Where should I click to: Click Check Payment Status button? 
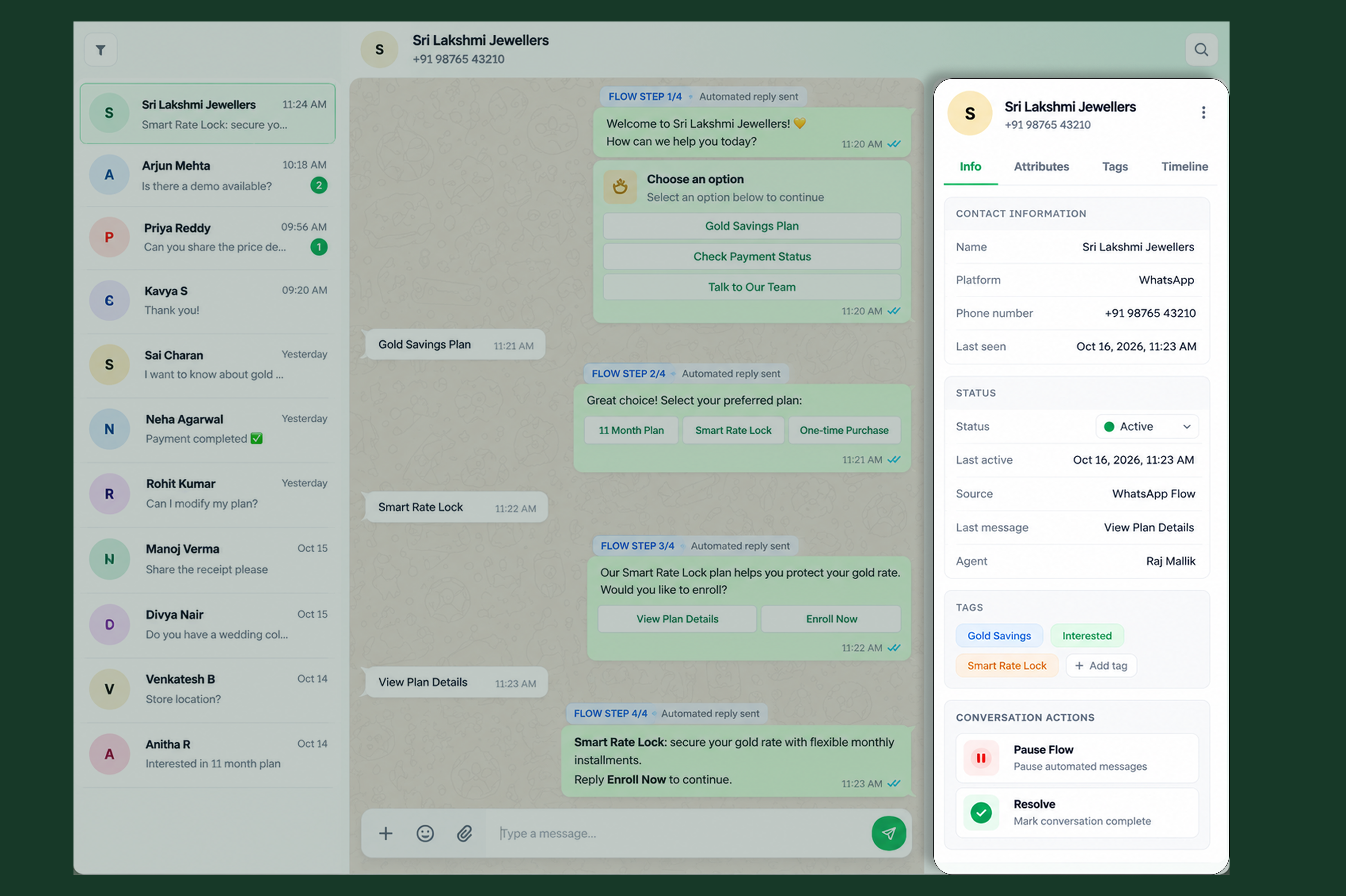[752, 257]
